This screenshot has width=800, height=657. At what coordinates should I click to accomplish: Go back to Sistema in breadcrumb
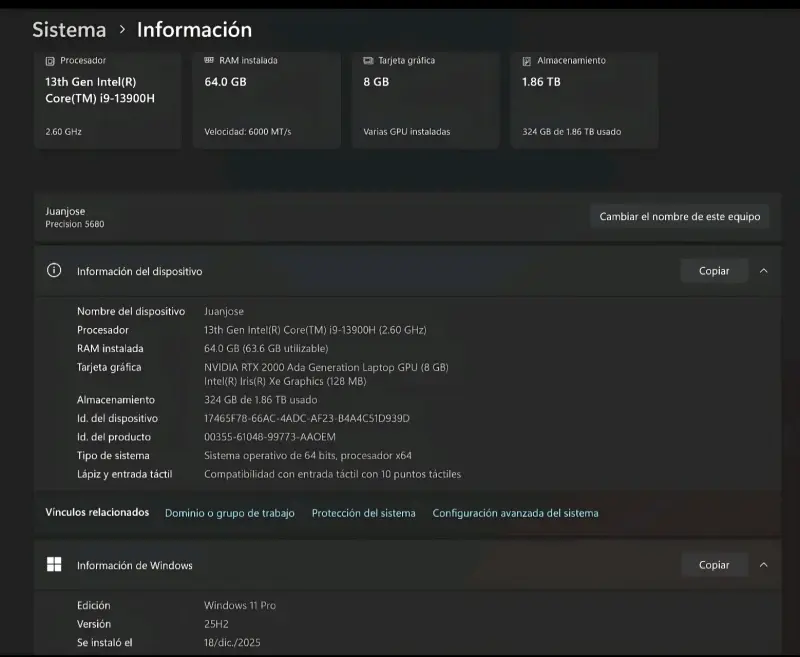(69, 30)
